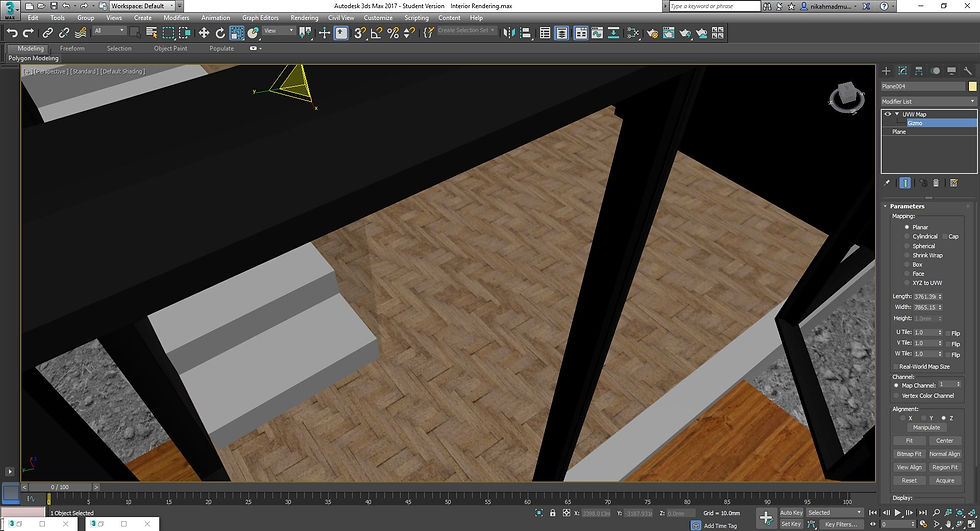Select the Box mapping radio button
The height and width of the screenshot is (531, 980).
pyautogui.click(x=907, y=265)
